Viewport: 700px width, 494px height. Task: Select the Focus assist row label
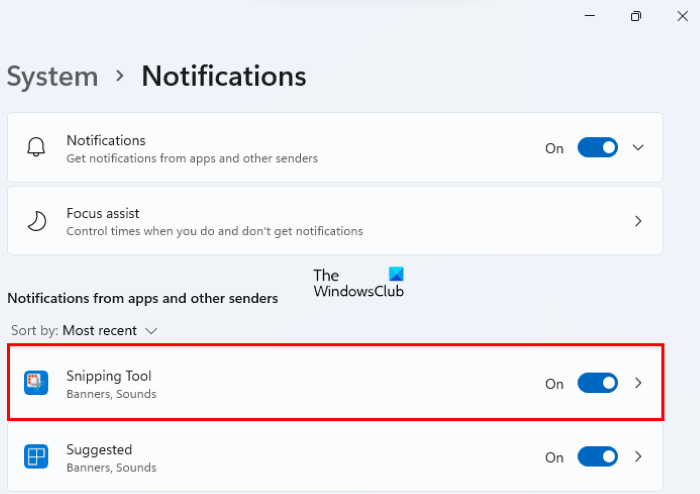tap(103, 213)
